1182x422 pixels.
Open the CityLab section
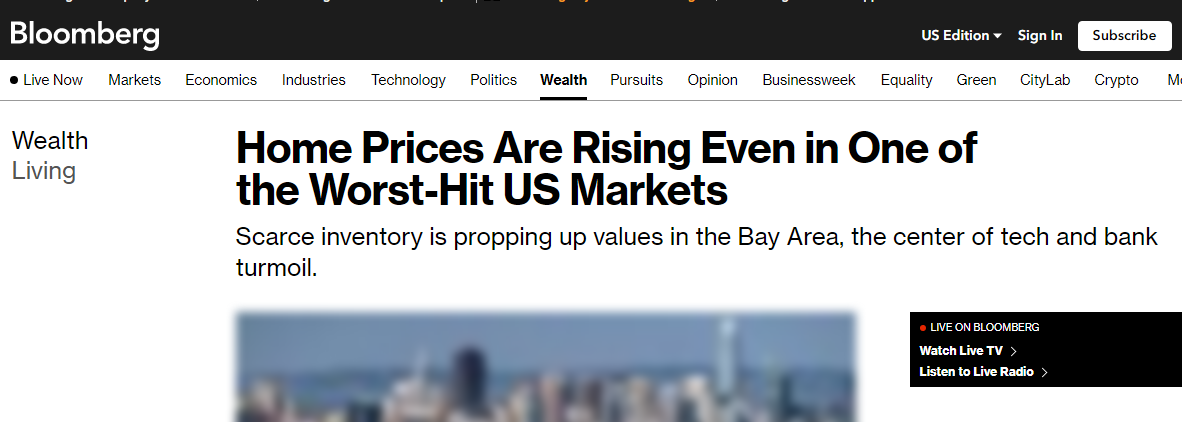tap(1045, 80)
